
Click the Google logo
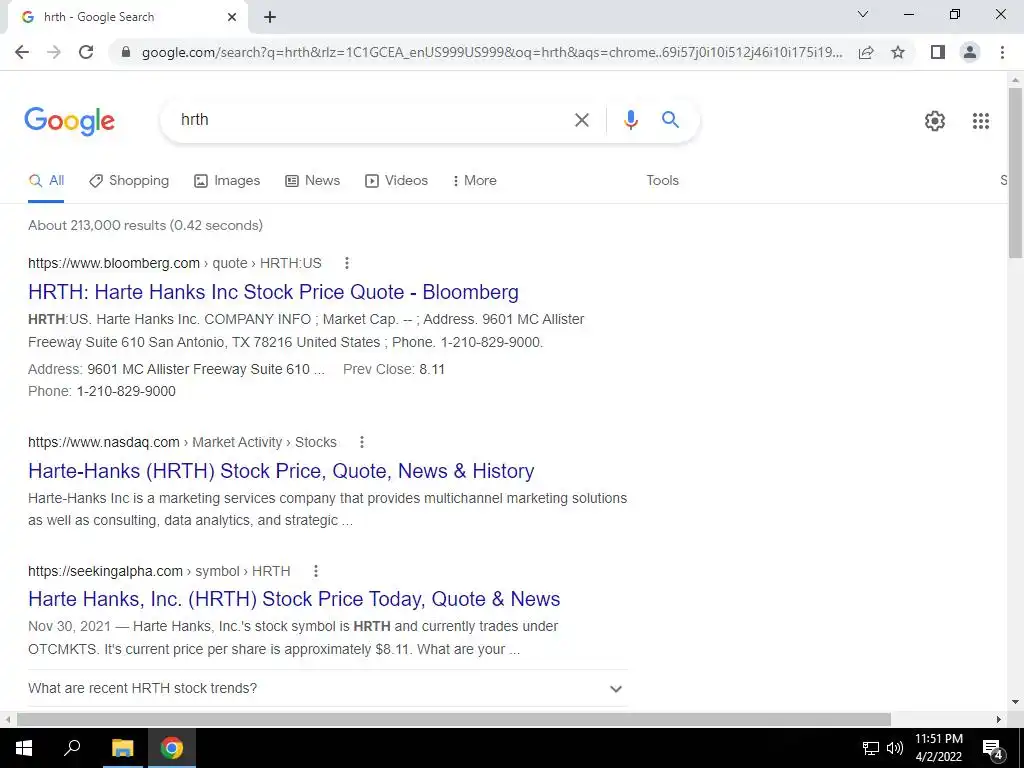pyautogui.click(x=69, y=121)
